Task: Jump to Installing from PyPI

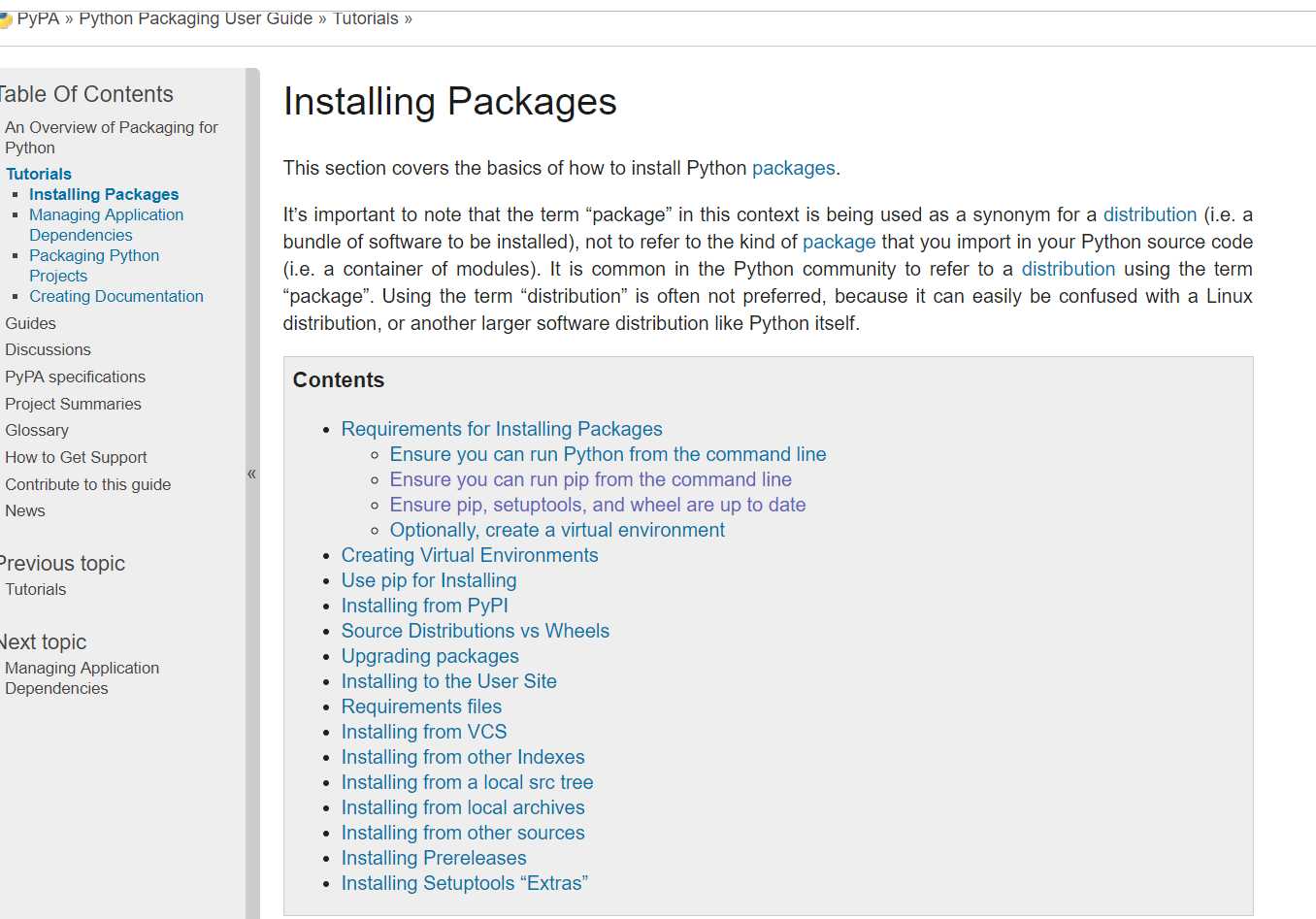Action: click(x=424, y=606)
